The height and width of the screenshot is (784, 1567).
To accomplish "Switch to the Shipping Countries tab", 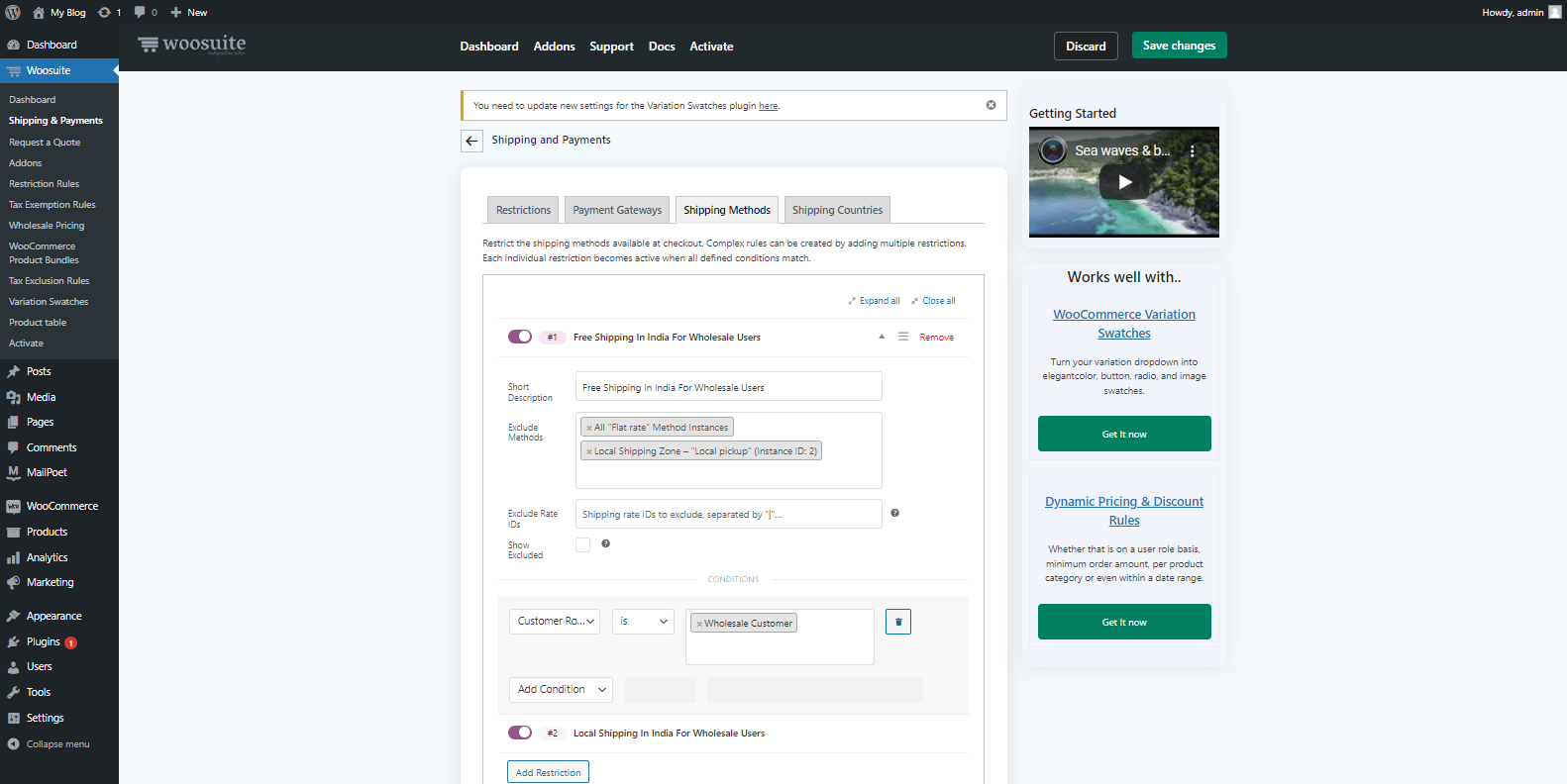I will tap(837, 210).
